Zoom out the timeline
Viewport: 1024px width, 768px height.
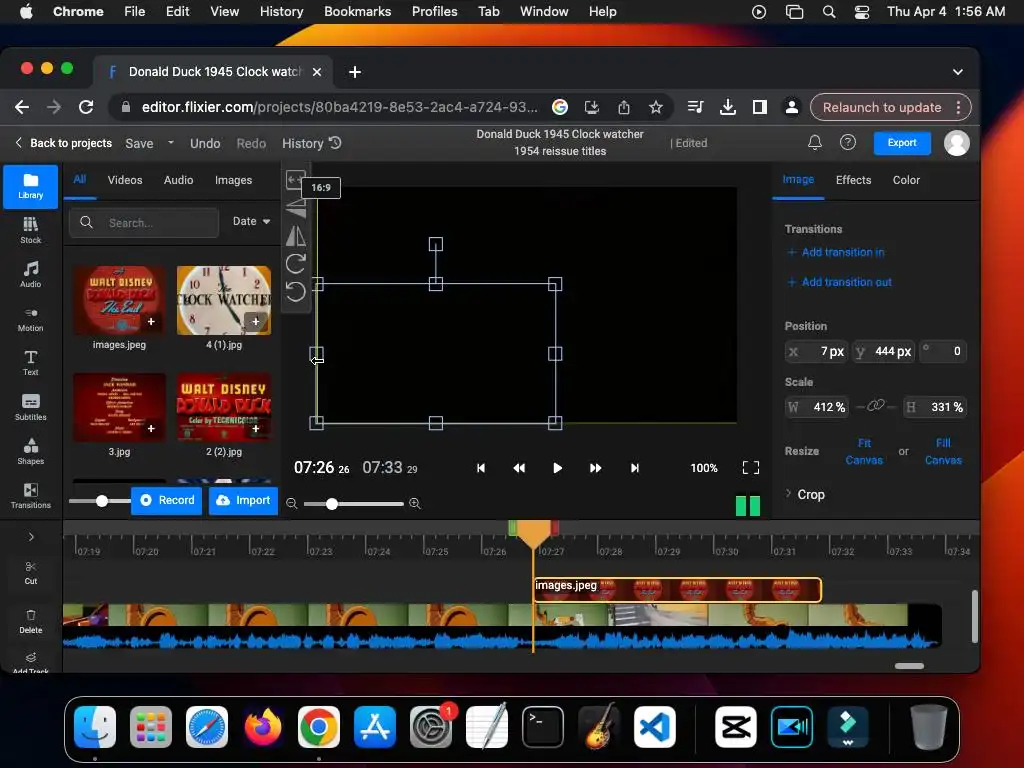pos(291,504)
